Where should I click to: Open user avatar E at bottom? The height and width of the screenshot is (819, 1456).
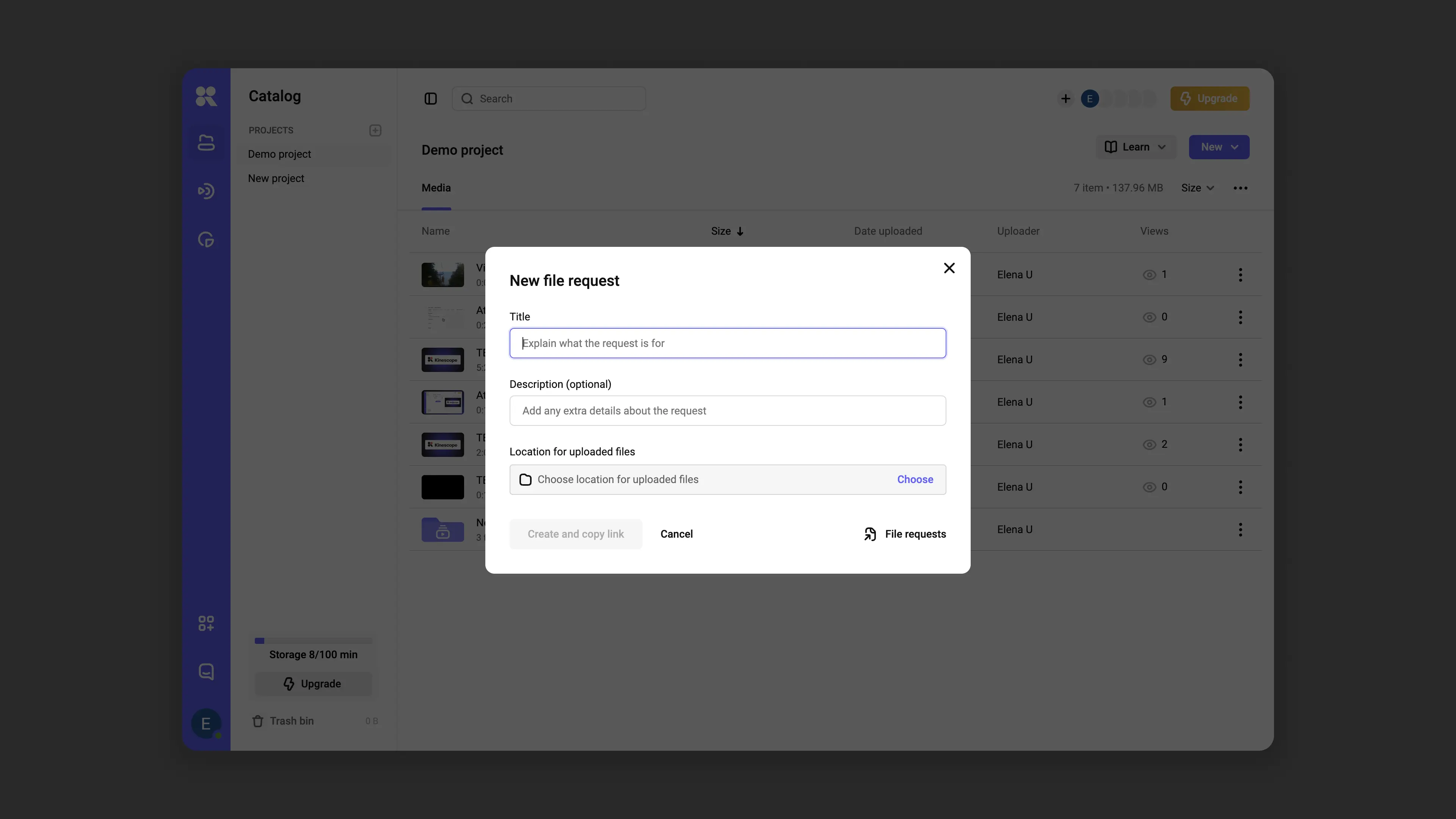(x=206, y=723)
